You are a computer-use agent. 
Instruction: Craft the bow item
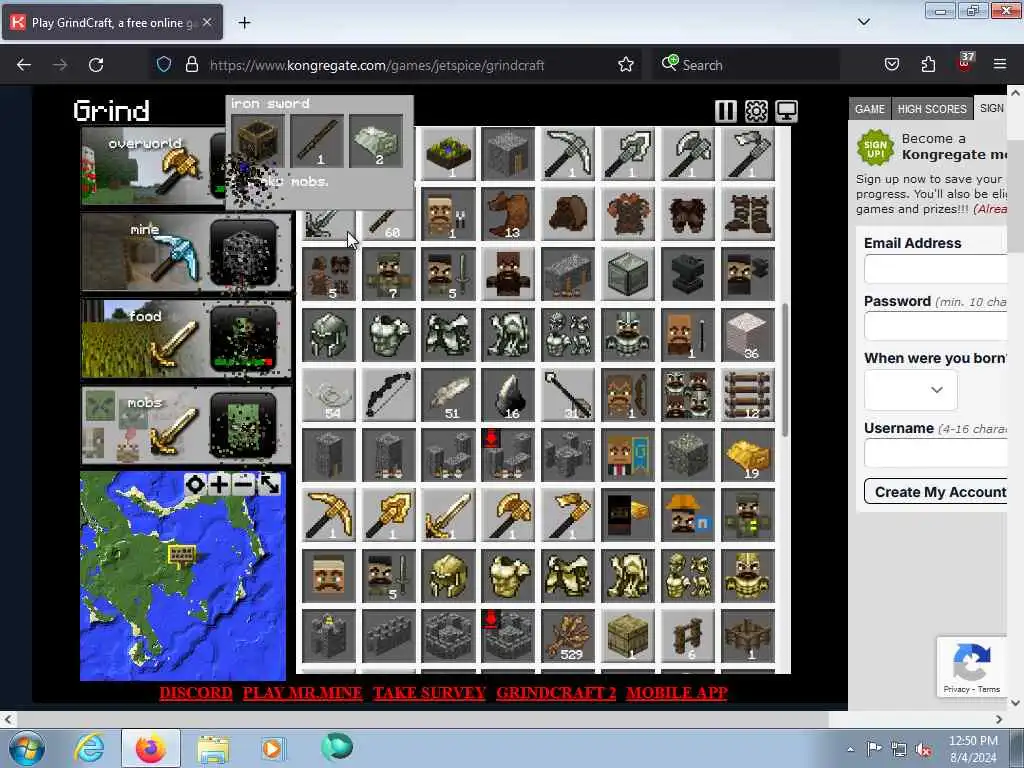pos(389,395)
